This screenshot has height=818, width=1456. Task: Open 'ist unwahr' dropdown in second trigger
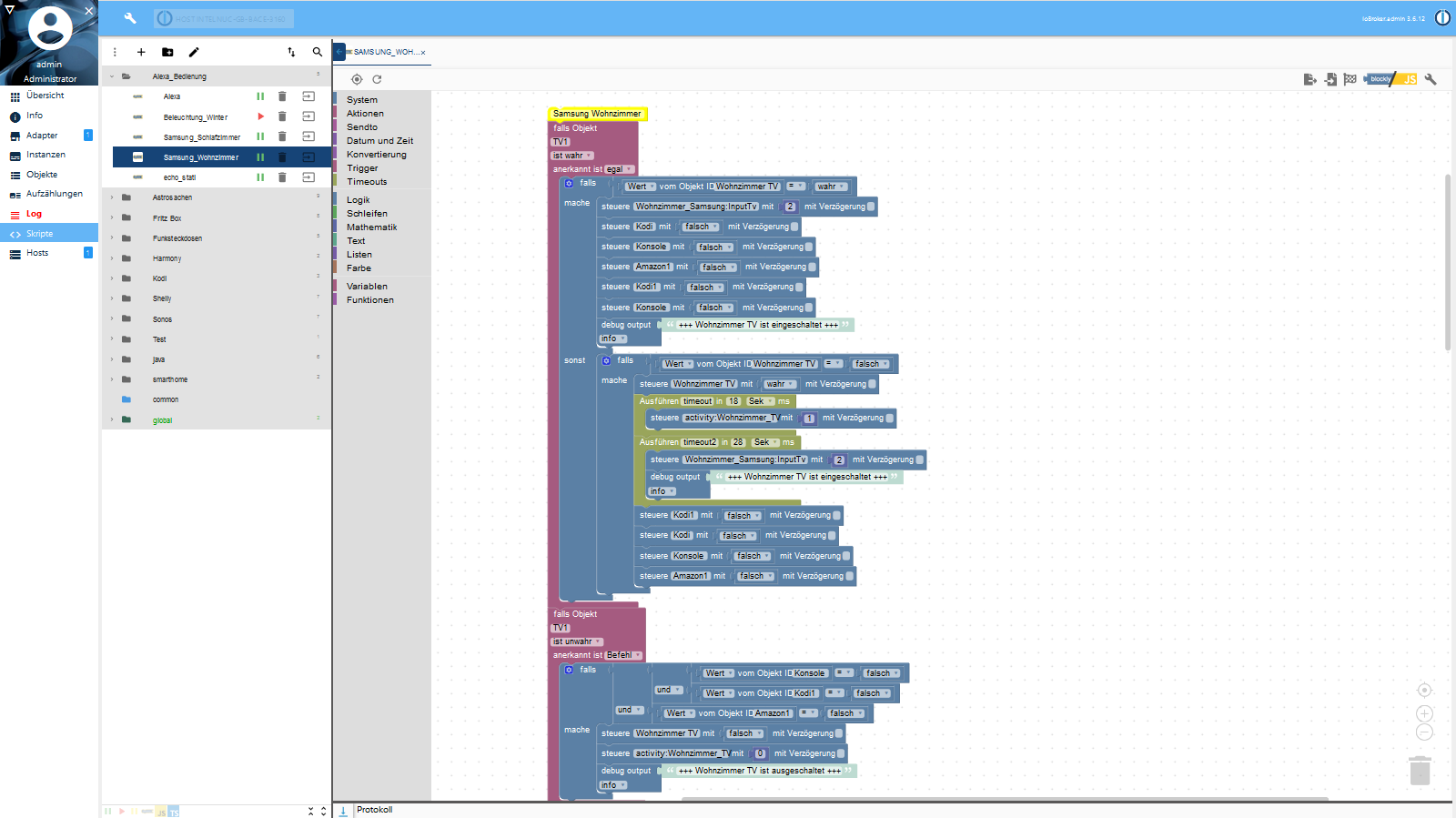tap(577, 641)
